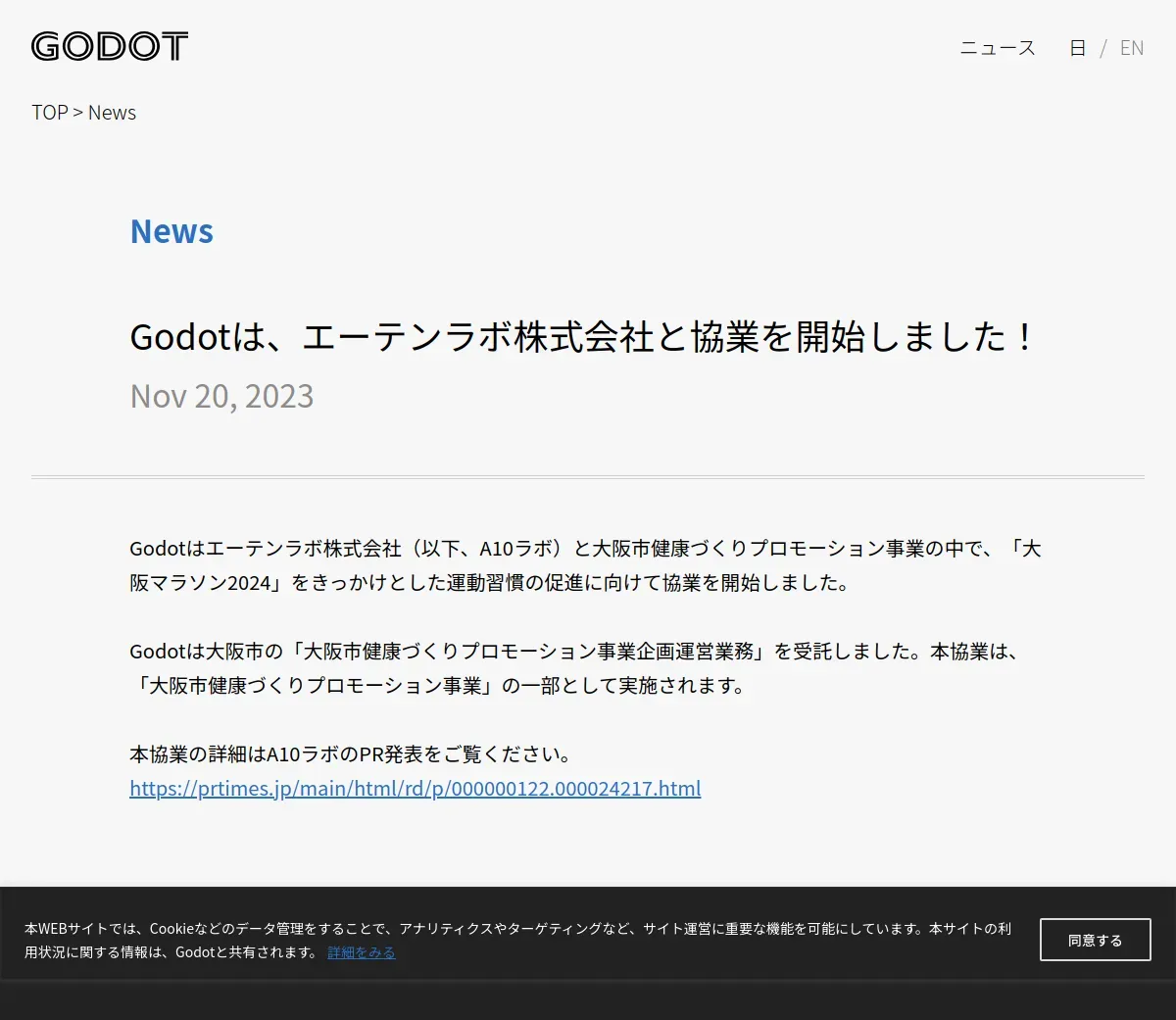
Task: Click the line 本協業の詳細はA10ラボのPR発表をご覧ください
Action: pyautogui.click(x=351, y=754)
